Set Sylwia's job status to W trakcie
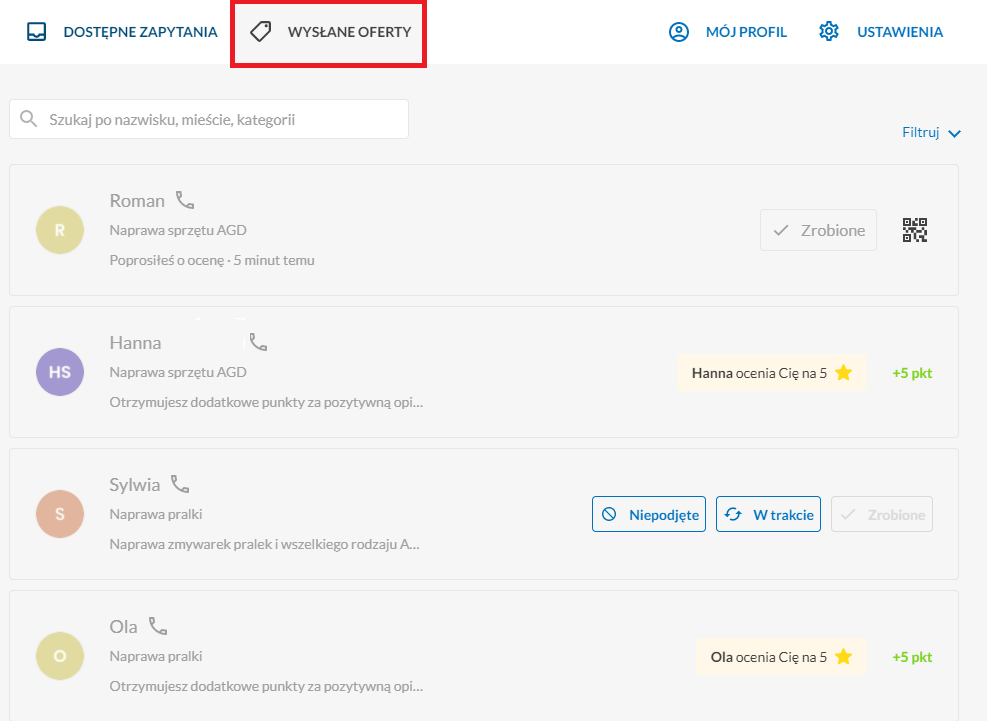 (768, 514)
